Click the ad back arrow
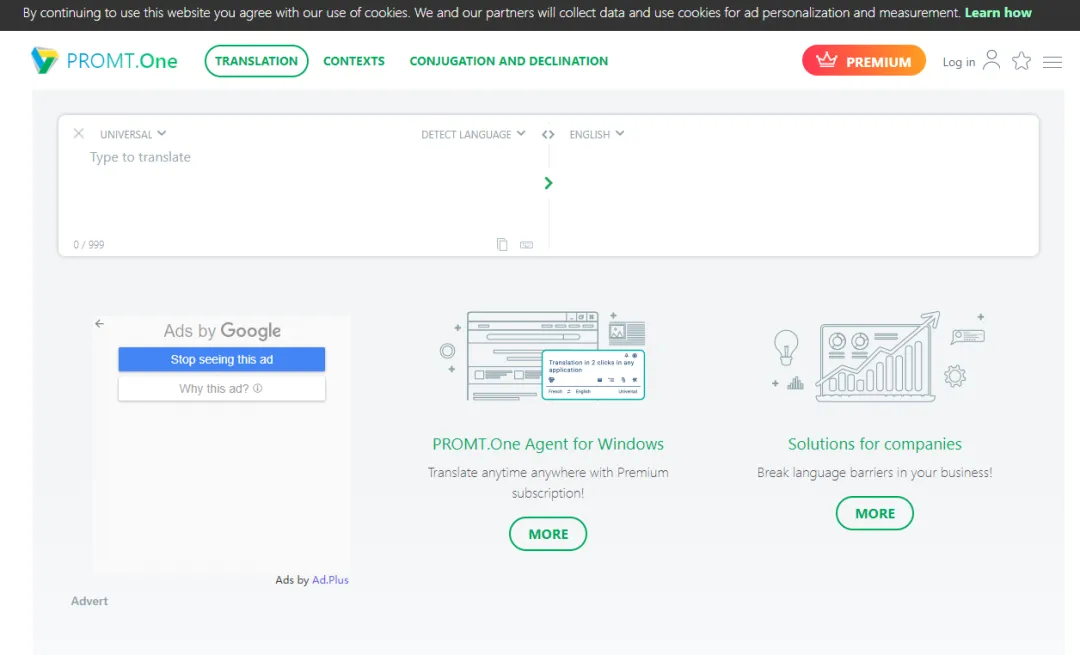The image size is (1080, 655). (99, 323)
